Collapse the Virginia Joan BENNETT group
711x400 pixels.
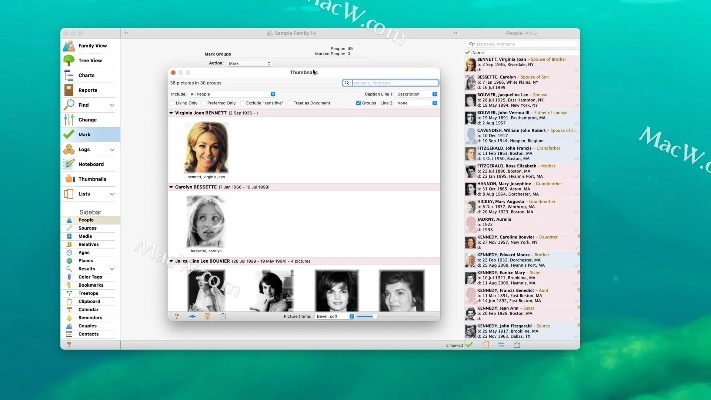[x=172, y=114]
